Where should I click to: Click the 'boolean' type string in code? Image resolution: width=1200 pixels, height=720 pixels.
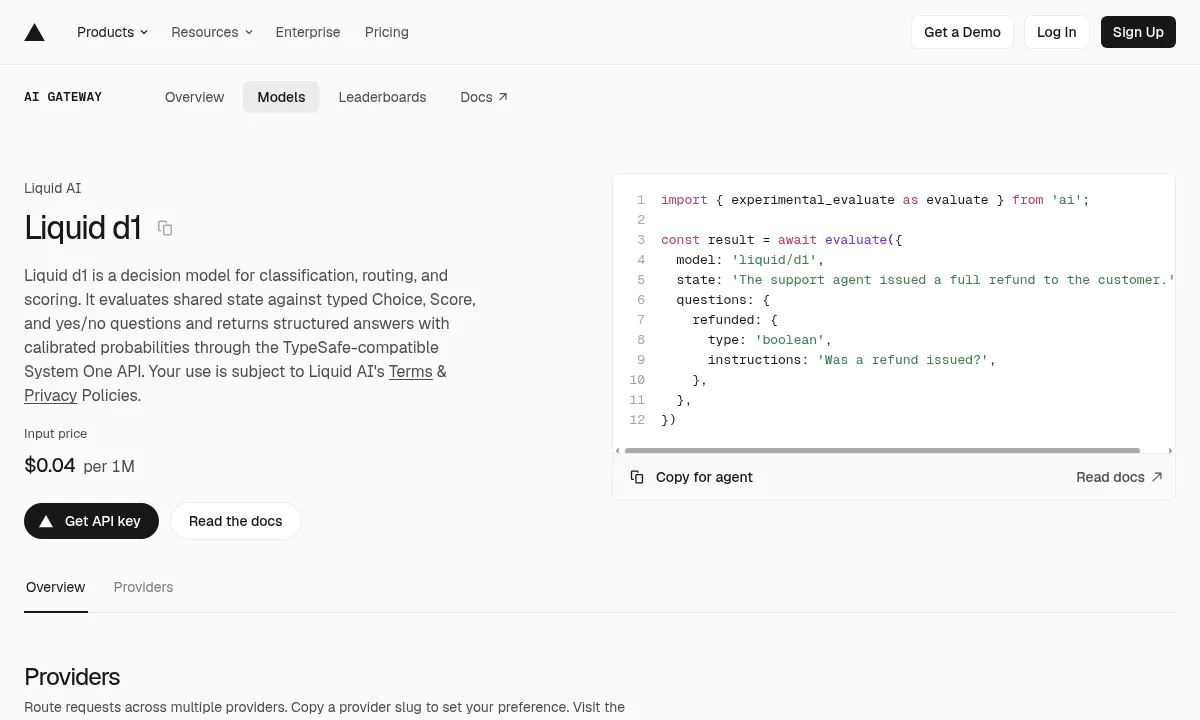pos(790,340)
